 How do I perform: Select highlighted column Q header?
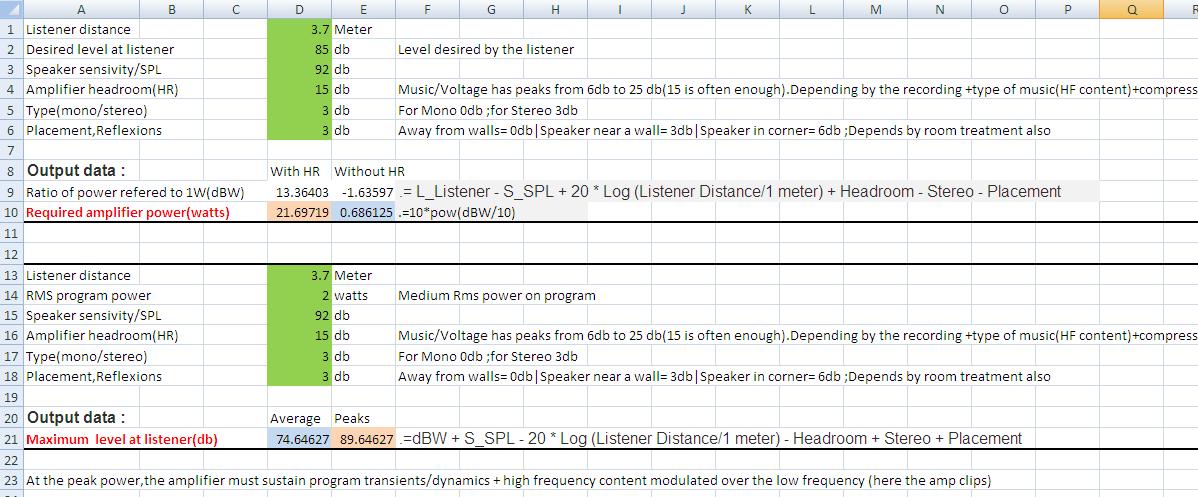[x=1132, y=9]
